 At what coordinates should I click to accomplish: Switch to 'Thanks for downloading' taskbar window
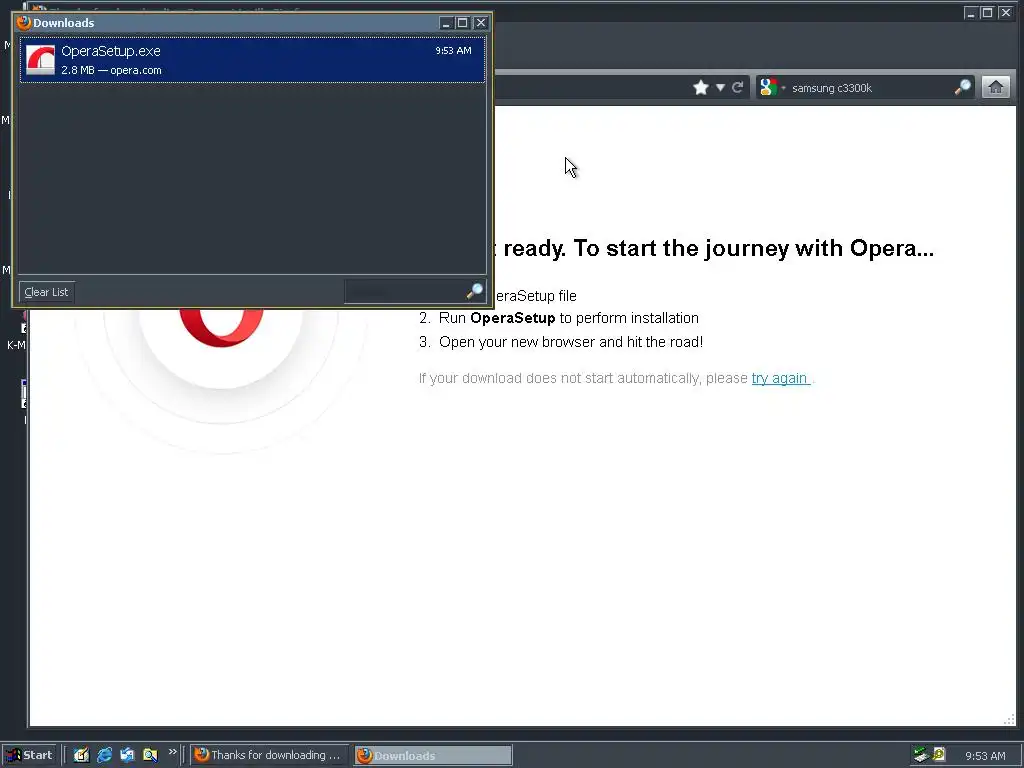[269, 755]
